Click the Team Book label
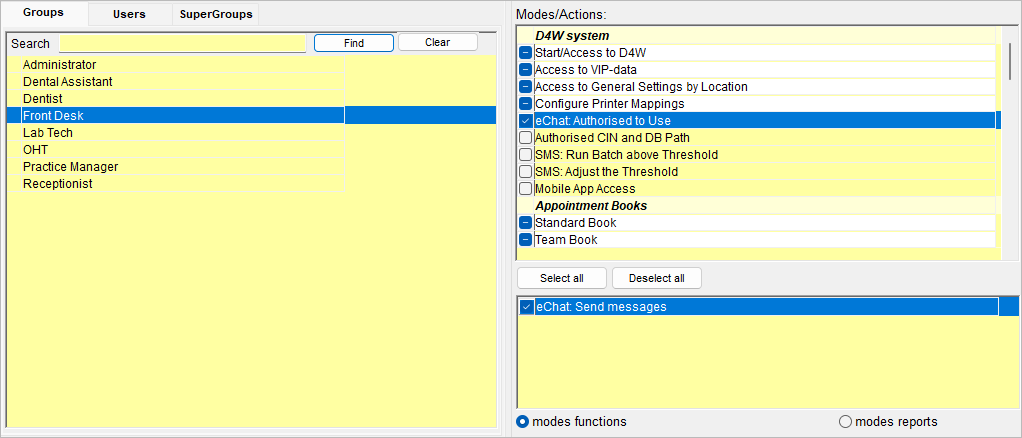1022x438 pixels. pyautogui.click(x=566, y=240)
